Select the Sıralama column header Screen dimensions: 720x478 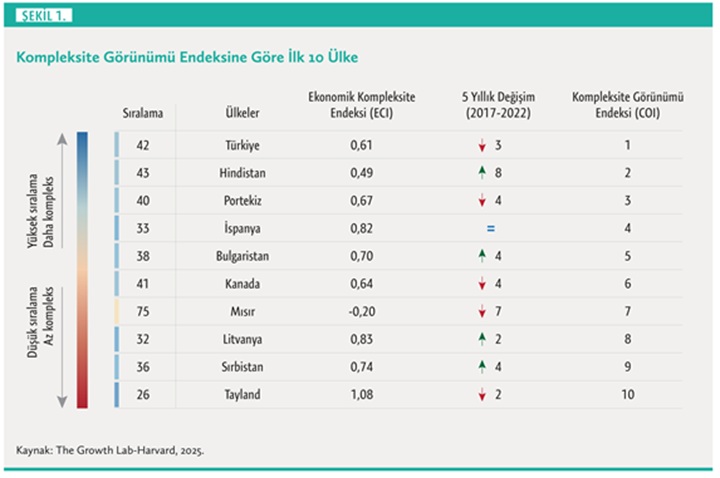tap(141, 113)
